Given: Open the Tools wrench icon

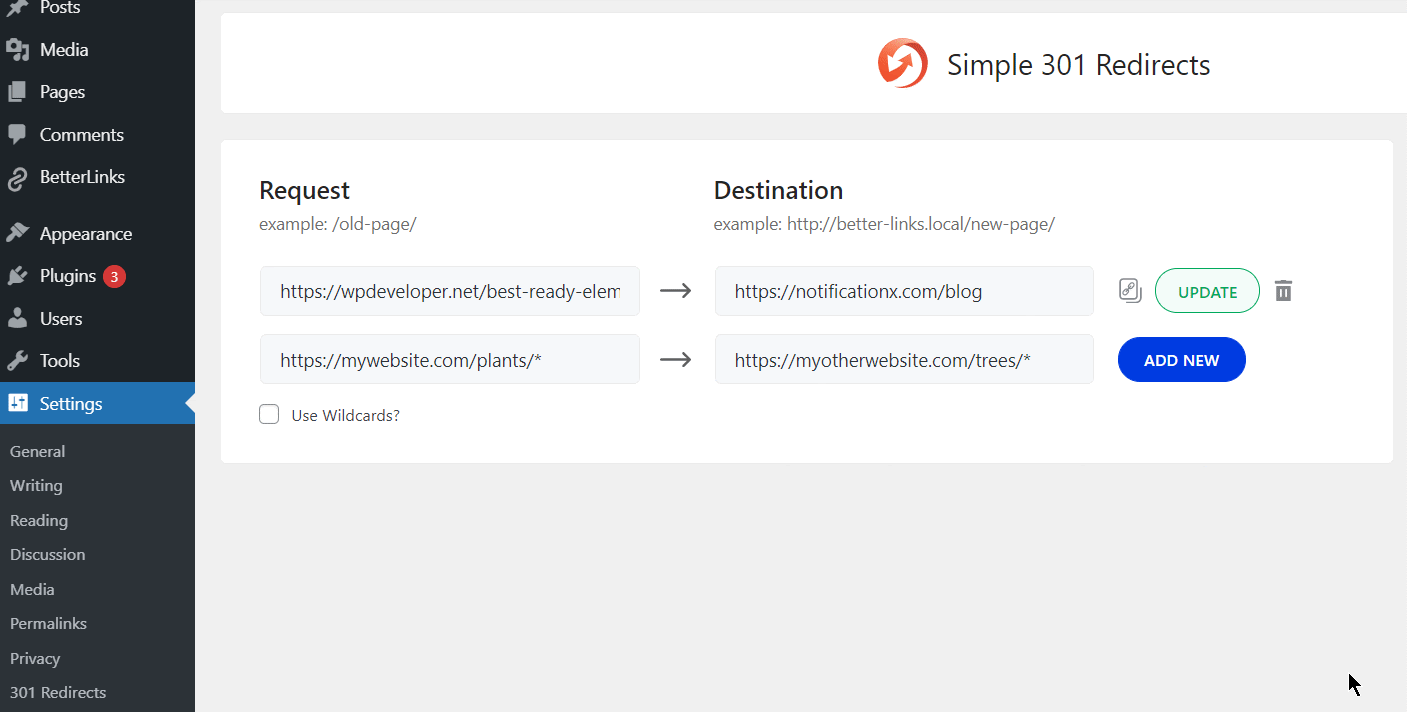Looking at the screenshot, I should pos(20,360).
